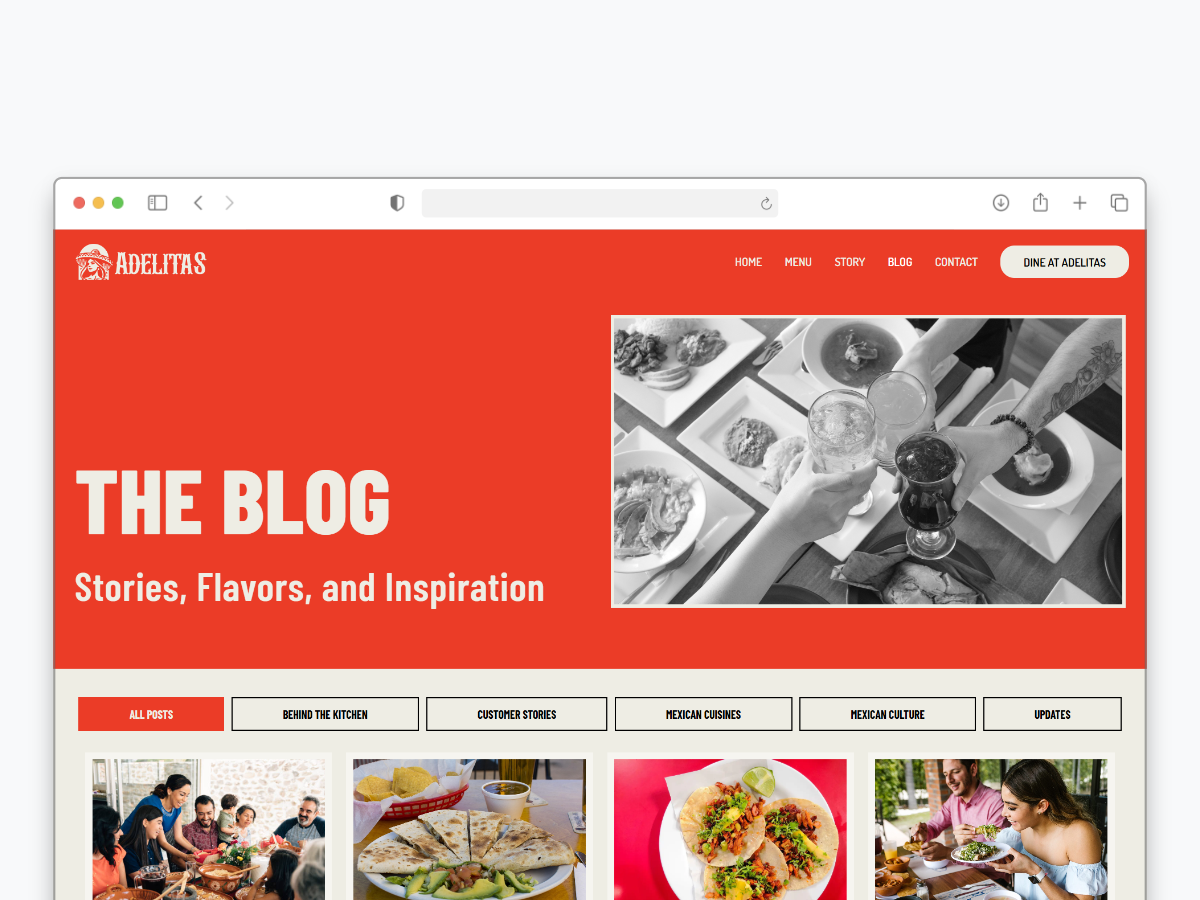Image resolution: width=1200 pixels, height=900 pixels.
Task: Go back with the left arrow
Action: pyautogui.click(x=198, y=203)
